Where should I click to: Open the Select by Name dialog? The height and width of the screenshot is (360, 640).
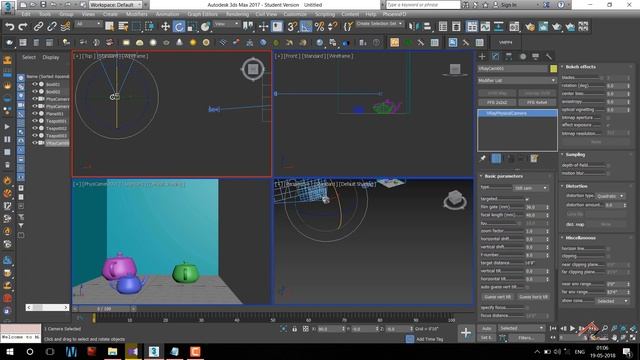(x=123, y=27)
